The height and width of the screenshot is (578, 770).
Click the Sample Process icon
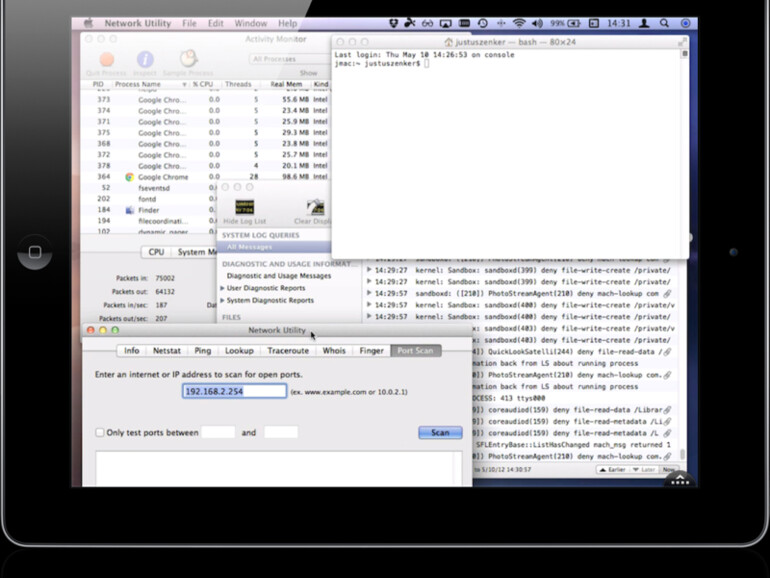click(x=189, y=61)
